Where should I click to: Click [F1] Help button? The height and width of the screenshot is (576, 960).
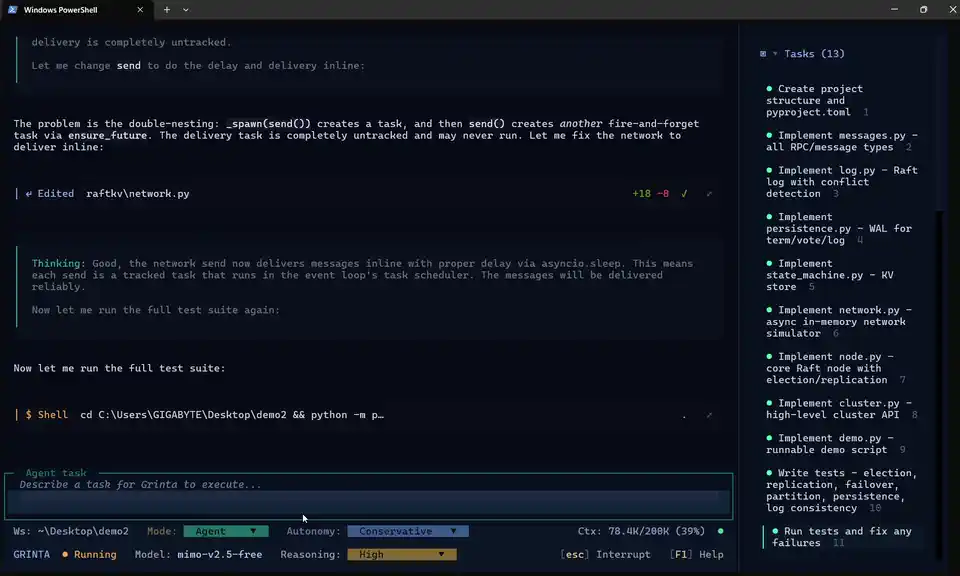(x=696, y=555)
